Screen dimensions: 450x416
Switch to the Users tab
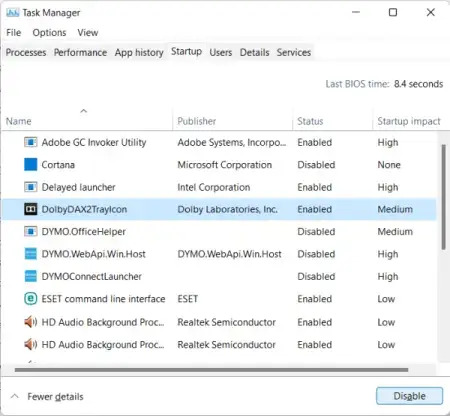[x=221, y=52]
